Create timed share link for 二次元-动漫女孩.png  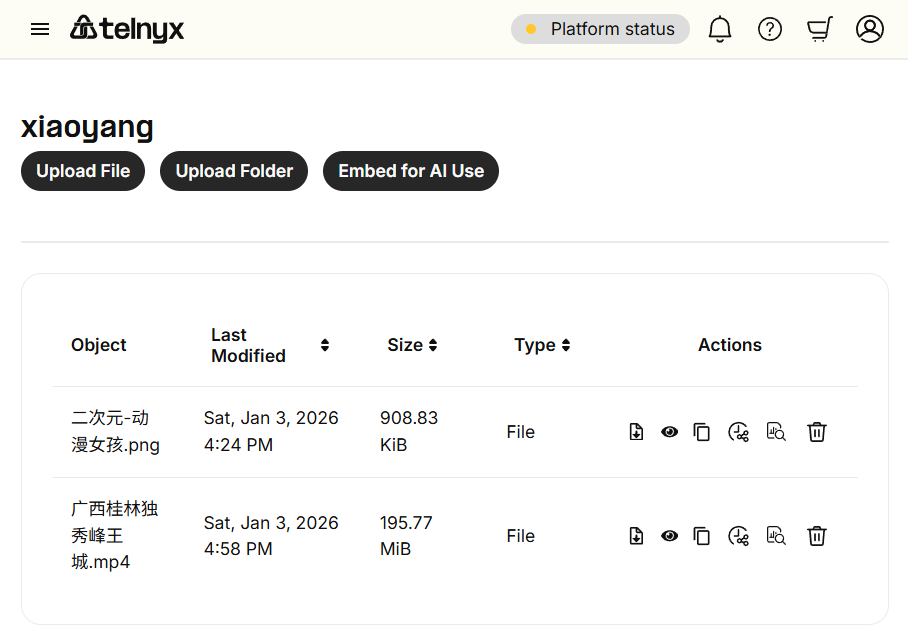[x=739, y=432]
